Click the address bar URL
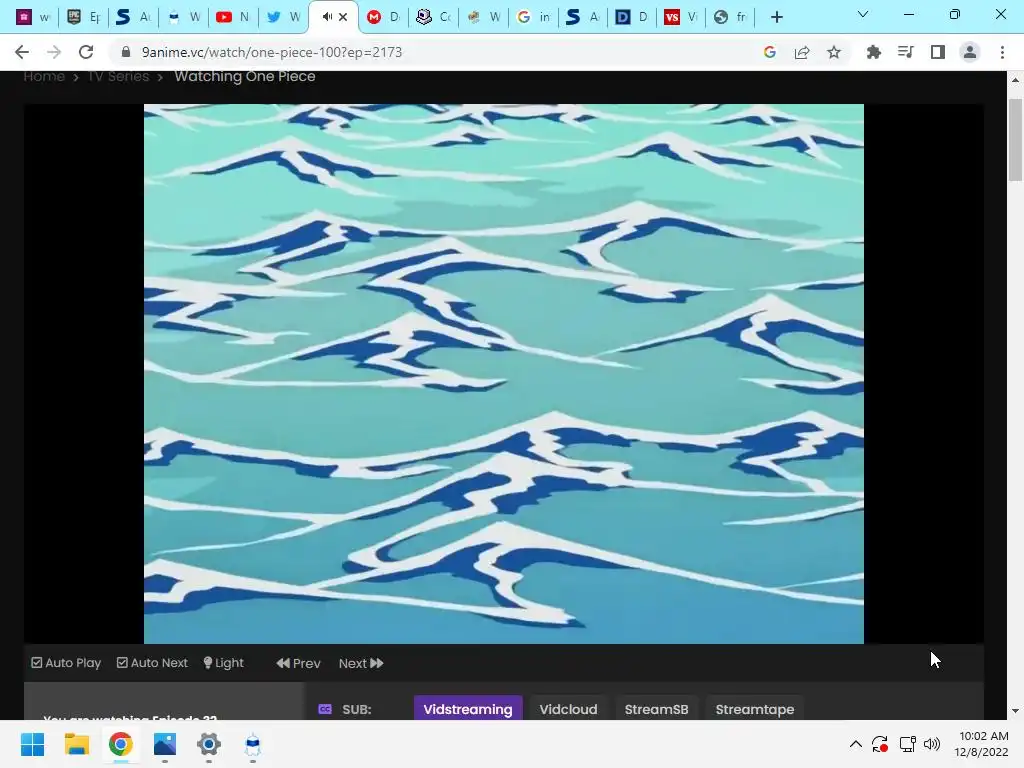This screenshot has width=1024, height=768. [272, 52]
